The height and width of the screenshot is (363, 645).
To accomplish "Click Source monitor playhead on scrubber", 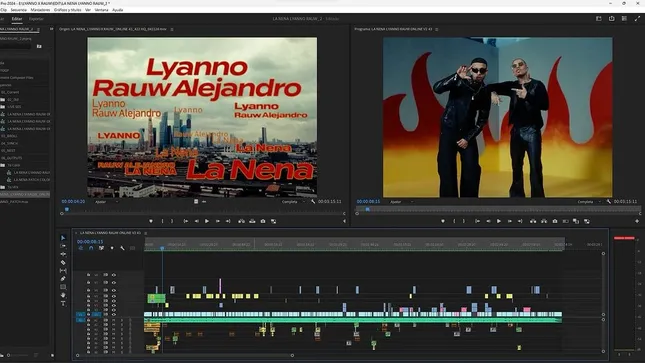I will 67,209.
